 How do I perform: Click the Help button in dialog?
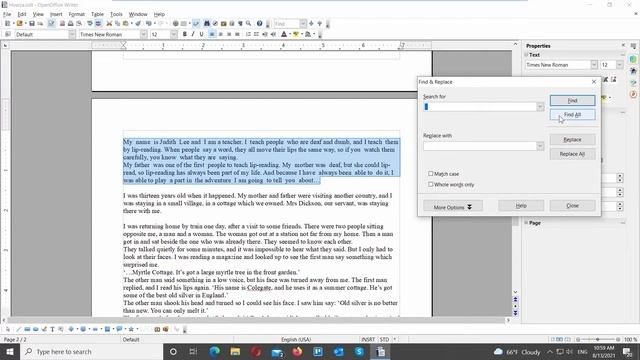pos(521,206)
